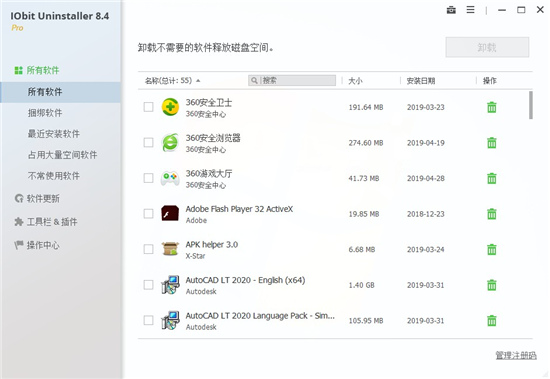Open 占用大量空间软件 list
The height and width of the screenshot is (379, 550).
click(x=62, y=155)
